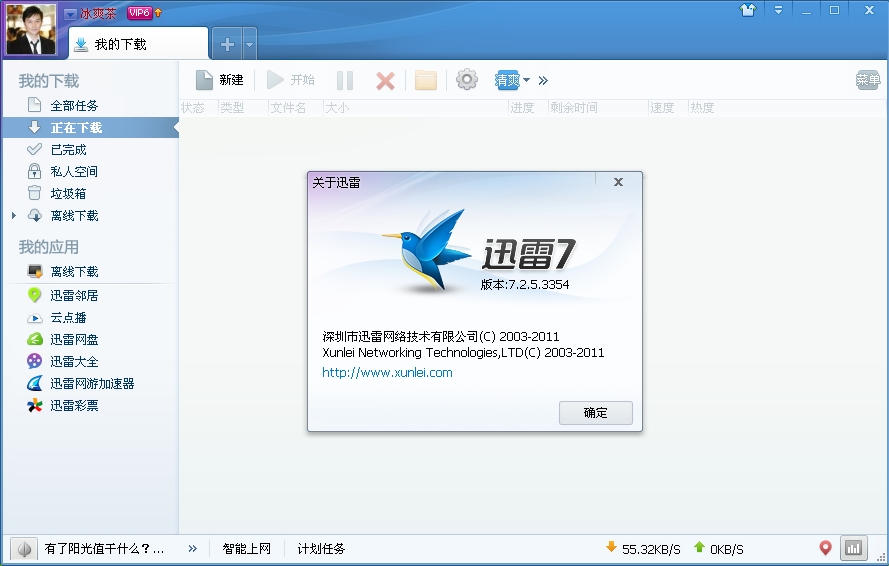This screenshot has width=889, height=566.
Task: Open the dropdown arrow beside new tab button
Action: pyautogui.click(x=249, y=44)
